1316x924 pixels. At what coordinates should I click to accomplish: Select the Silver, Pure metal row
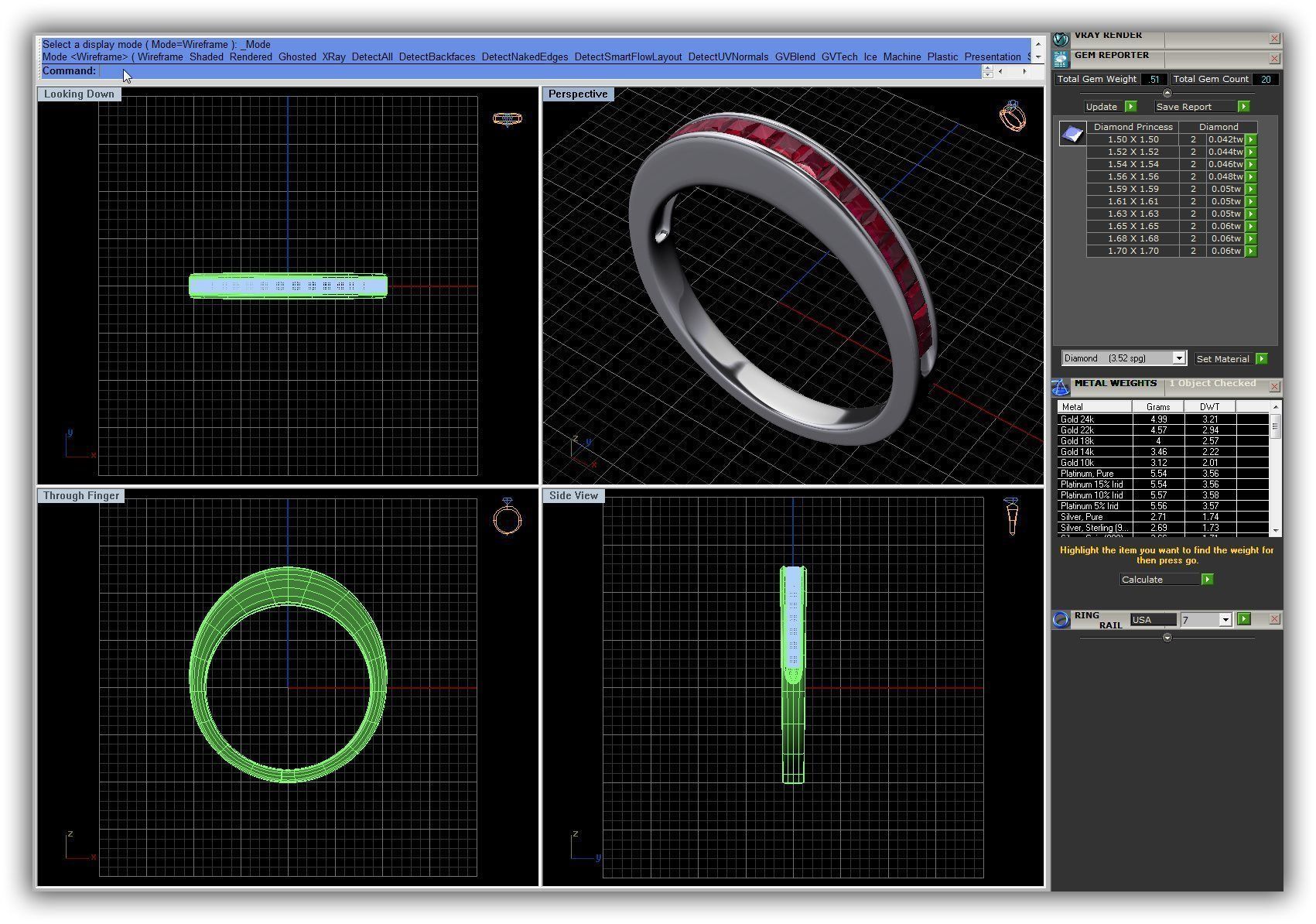(x=1164, y=517)
